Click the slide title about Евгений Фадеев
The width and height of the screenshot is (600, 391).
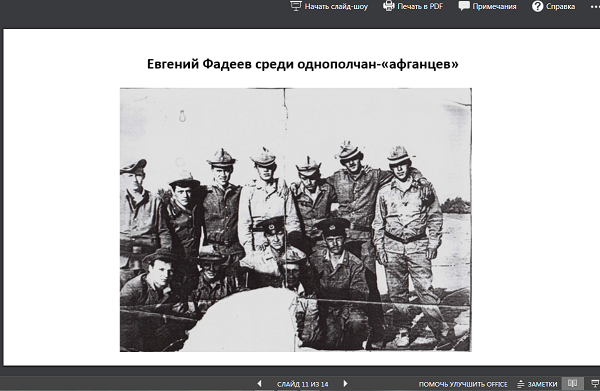pyautogui.click(x=302, y=64)
